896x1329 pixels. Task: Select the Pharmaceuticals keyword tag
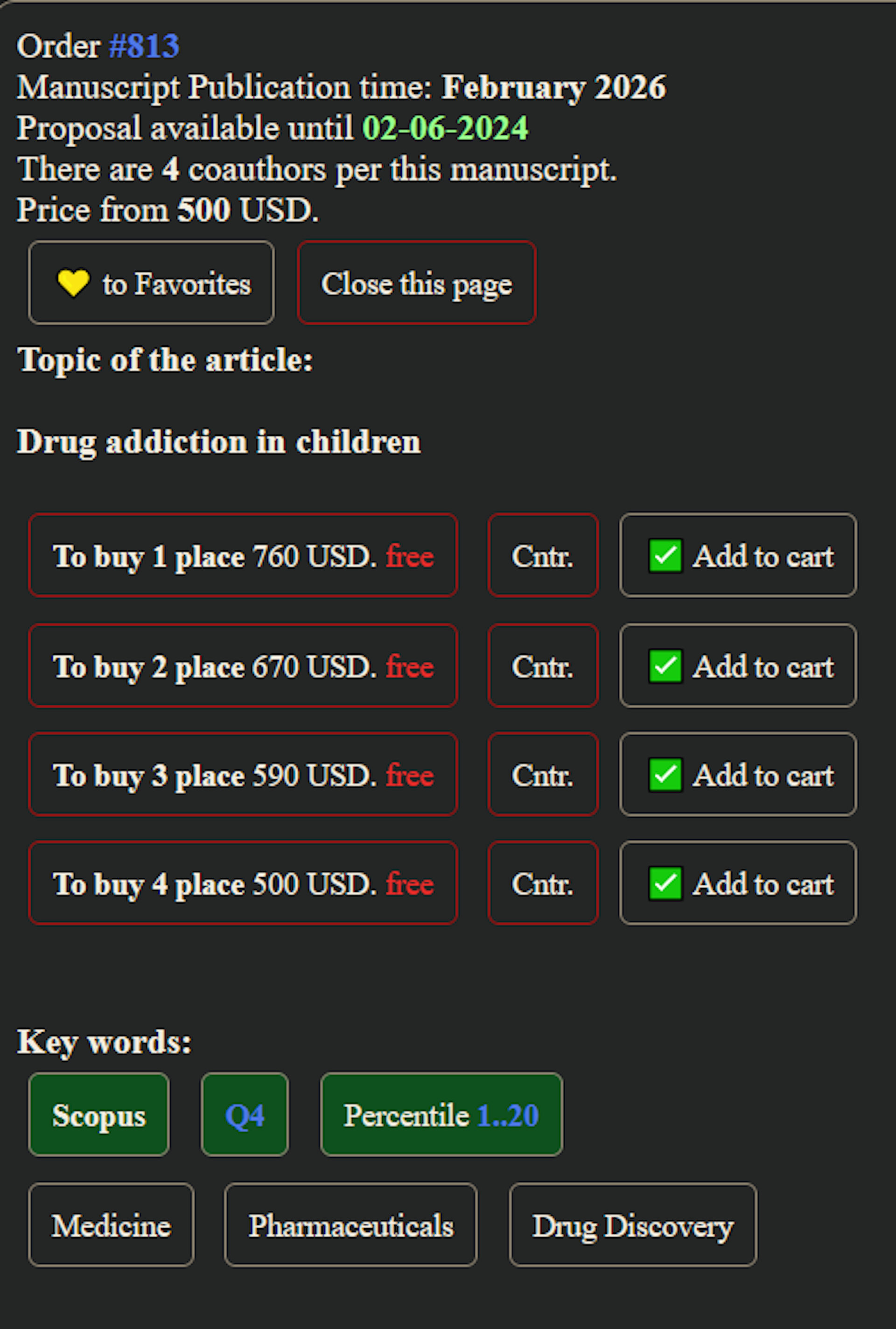pos(350,1224)
